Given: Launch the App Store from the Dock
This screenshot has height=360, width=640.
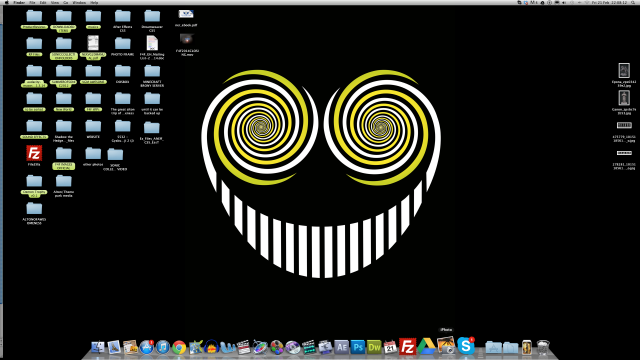Looking at the screenshot, I should pyautogui.click(x=146, y=347).
